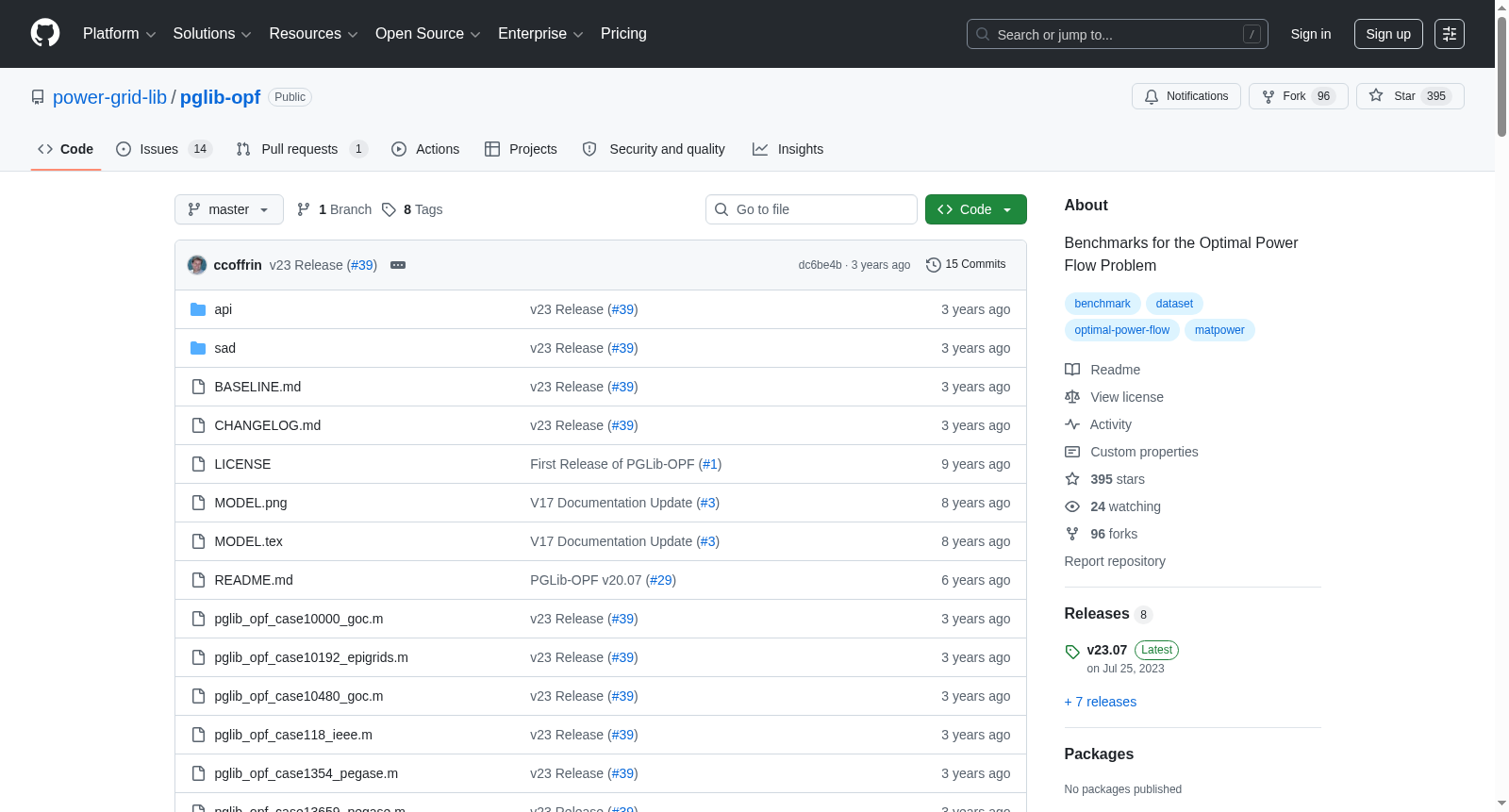Screen dimensions: 1509x812
Task: Expand the Open Source menu
Action: pyautogui.click(x=428, y=34)
